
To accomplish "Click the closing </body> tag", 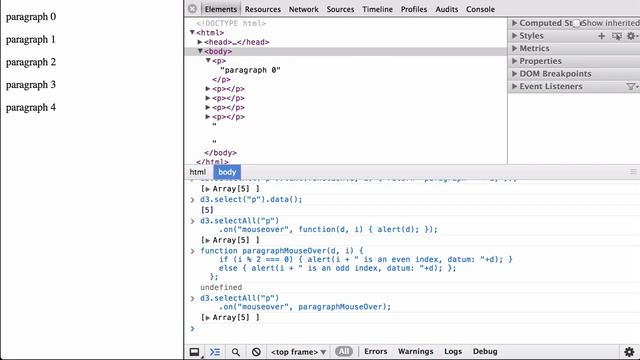I will pyautogui.click(x=220, y=153).
